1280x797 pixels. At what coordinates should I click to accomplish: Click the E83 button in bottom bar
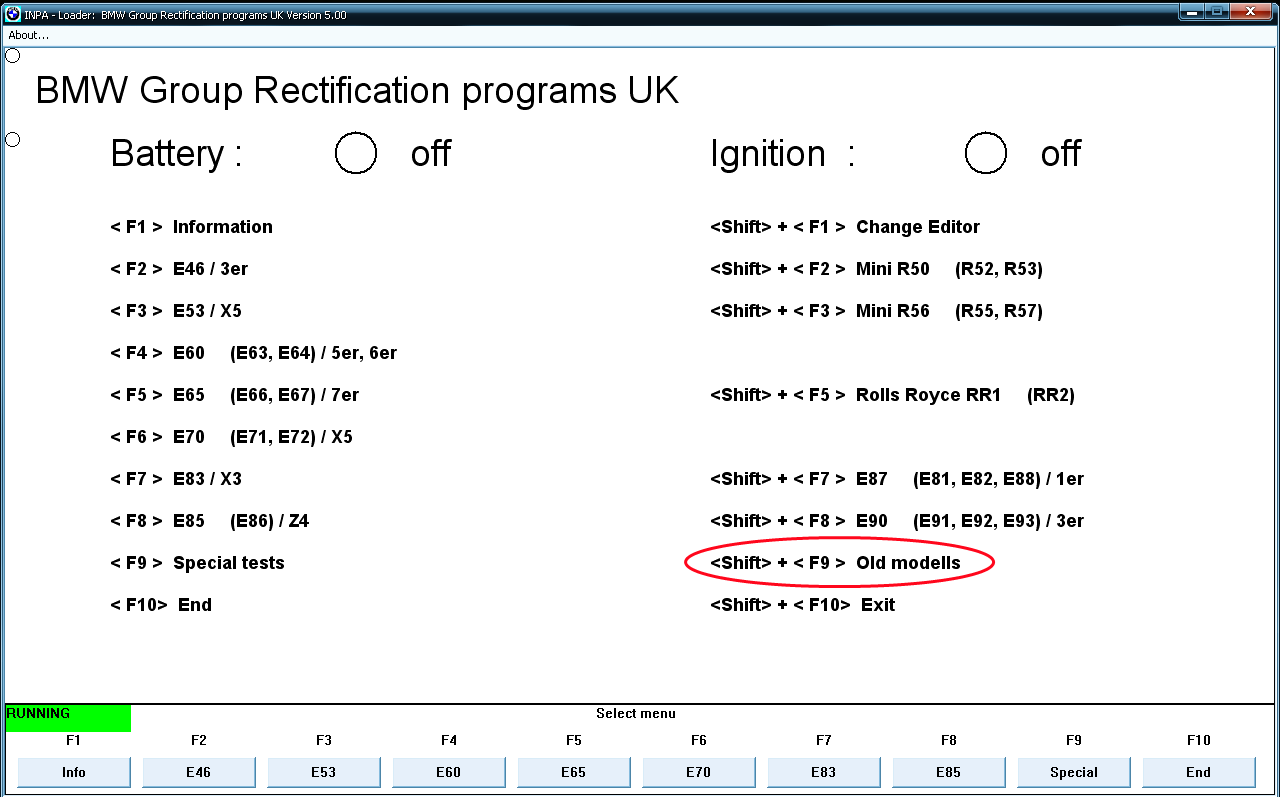pos(824,772)
